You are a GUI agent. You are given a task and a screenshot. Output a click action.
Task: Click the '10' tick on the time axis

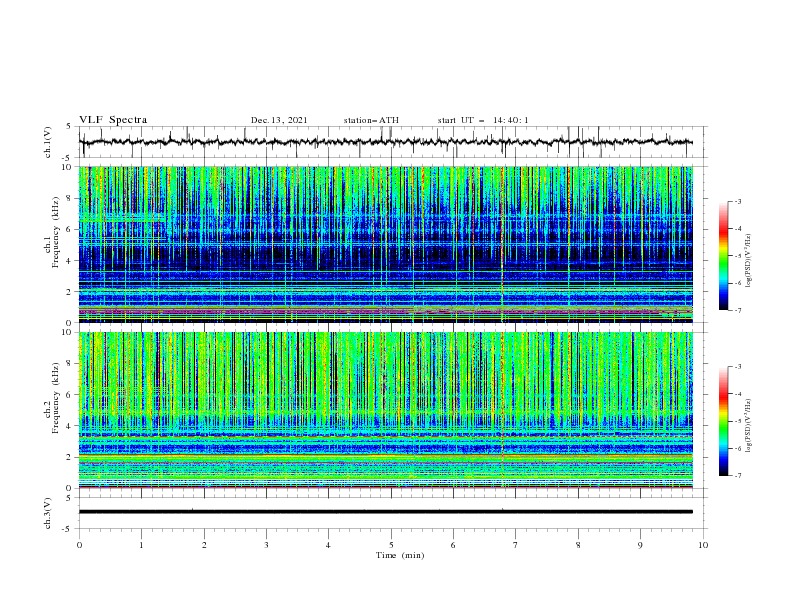pyautogui.click(x=703, y=545)
